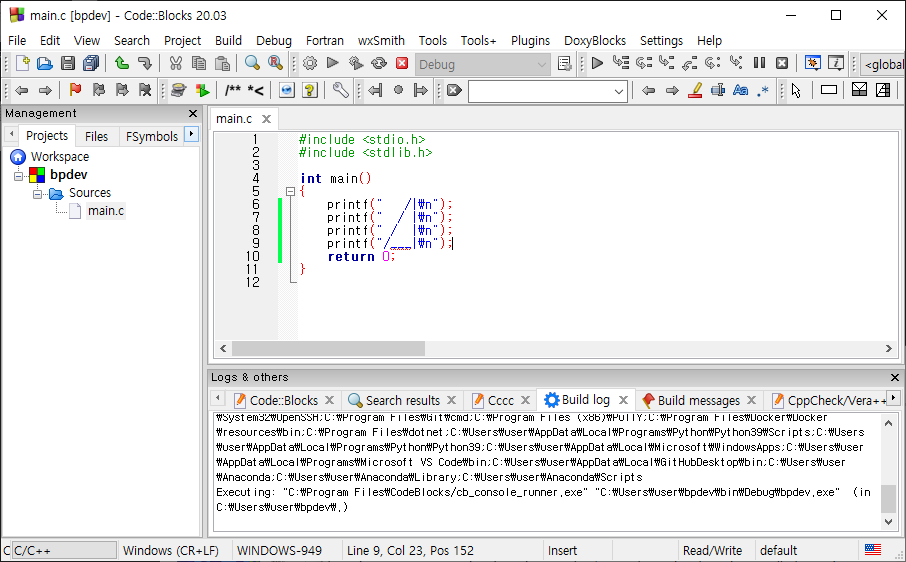Pause the debugger with Break icon
This screenshot has width=906, height=562.
click(x=759, y=63)
